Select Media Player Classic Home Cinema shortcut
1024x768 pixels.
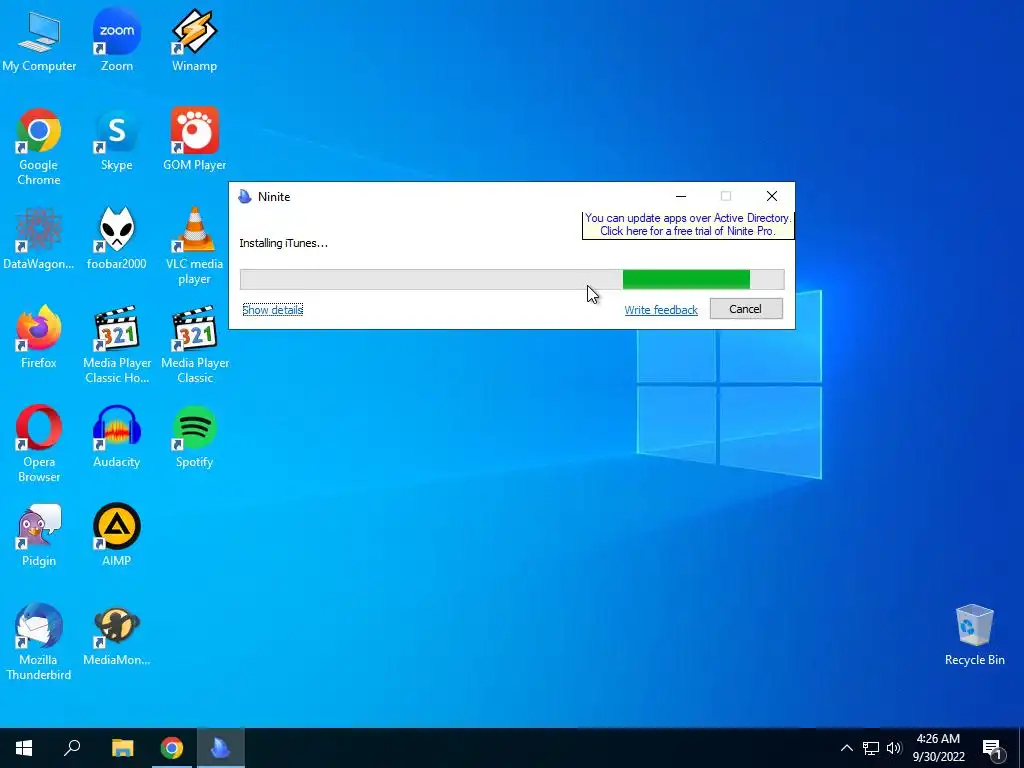[116, 345]
